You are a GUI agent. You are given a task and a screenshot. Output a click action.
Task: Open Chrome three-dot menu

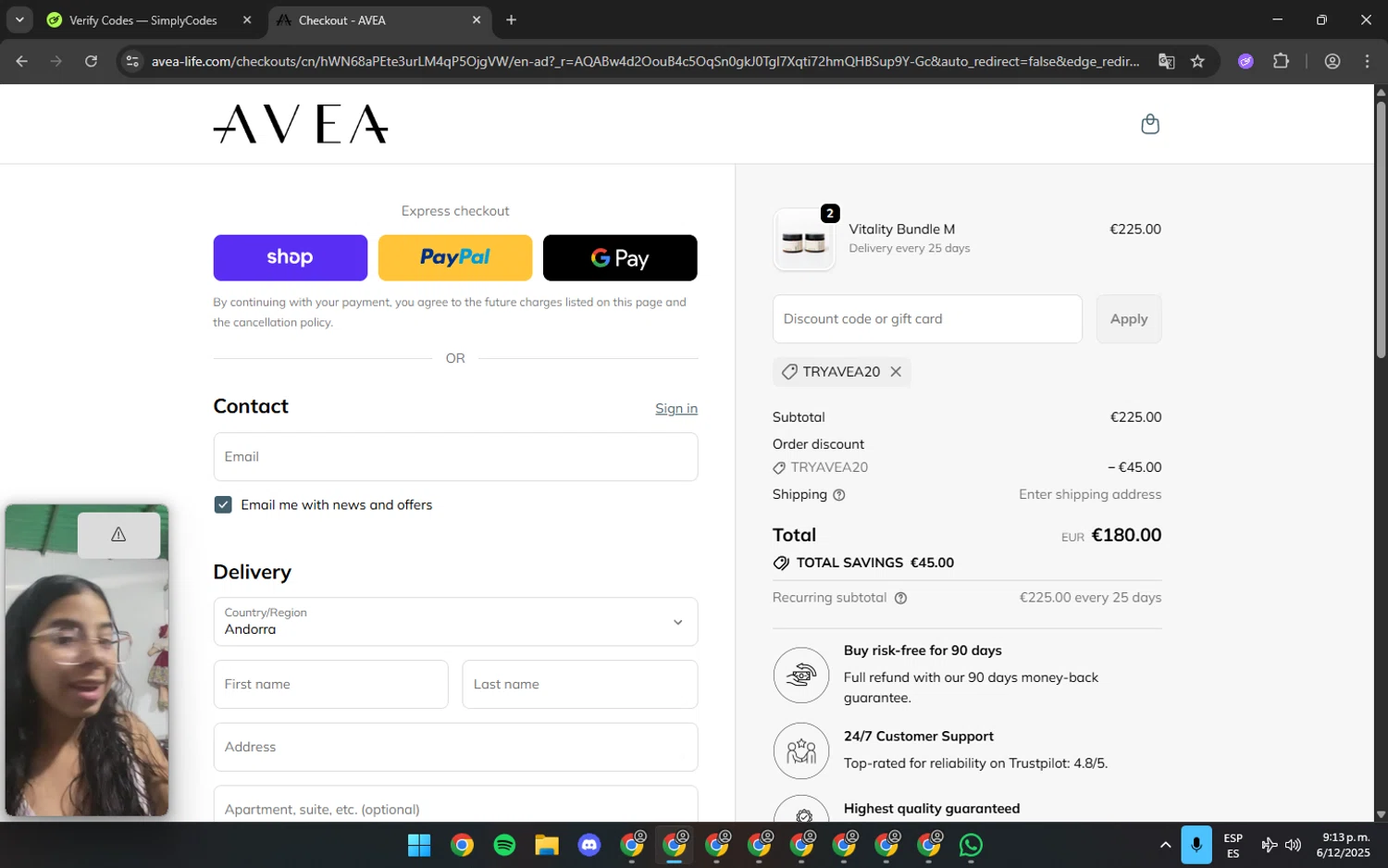tap(1367, 61)
